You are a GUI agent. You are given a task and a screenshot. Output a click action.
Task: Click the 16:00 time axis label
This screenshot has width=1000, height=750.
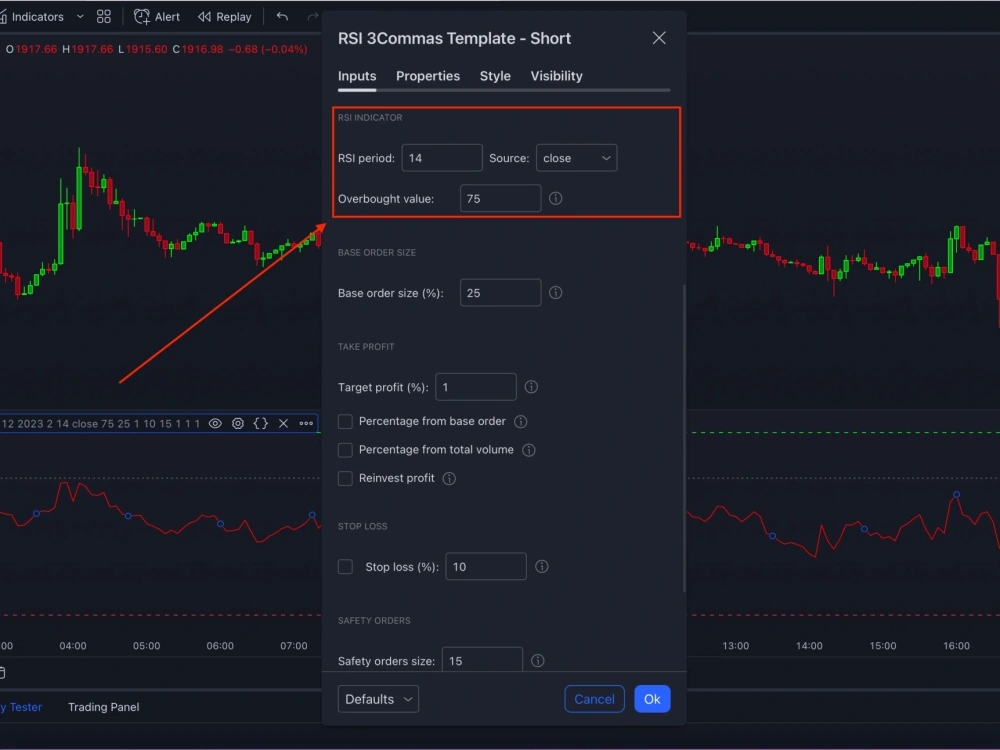(957, 646)
